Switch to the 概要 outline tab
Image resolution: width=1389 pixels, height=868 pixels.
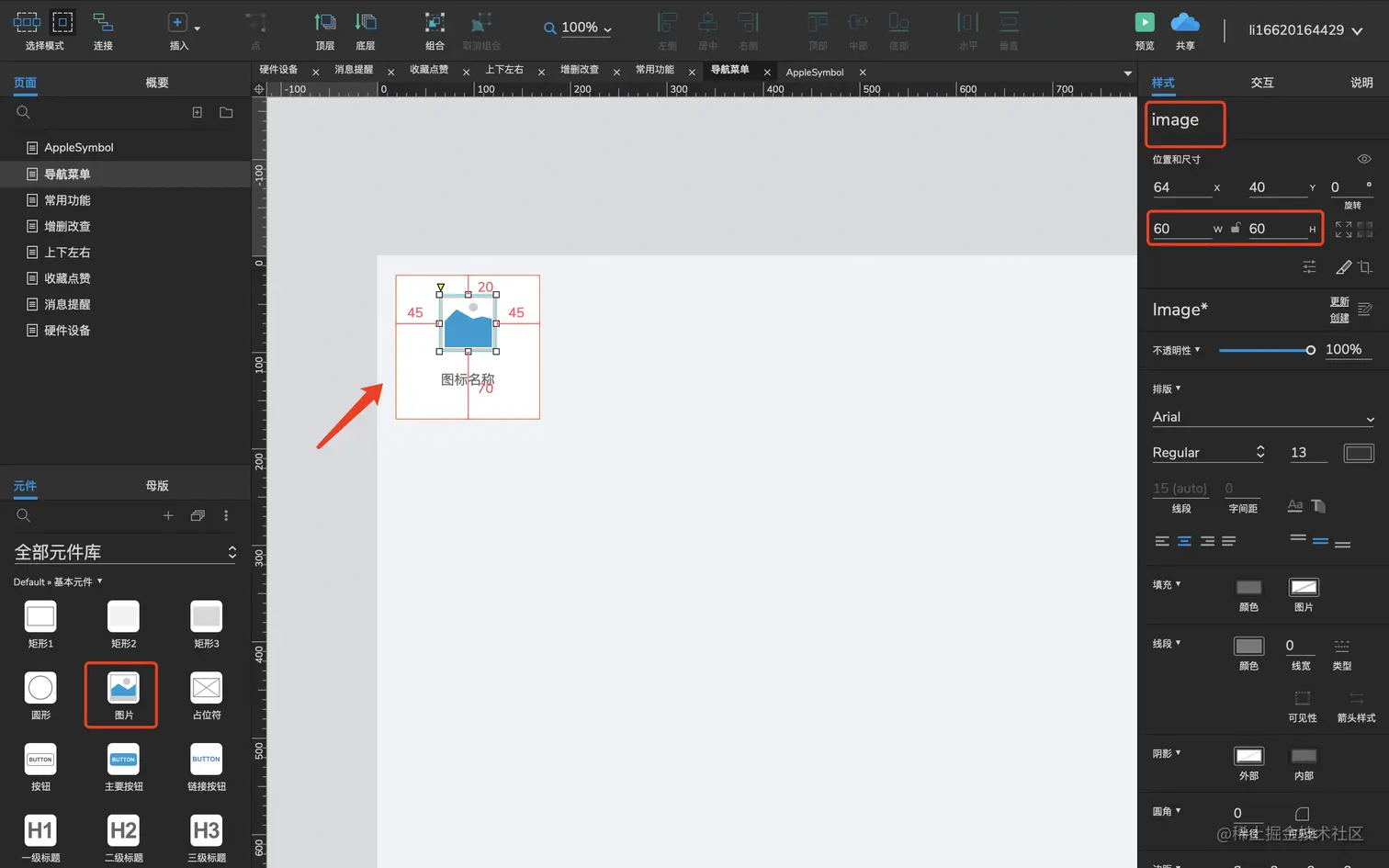click(157, 83)
